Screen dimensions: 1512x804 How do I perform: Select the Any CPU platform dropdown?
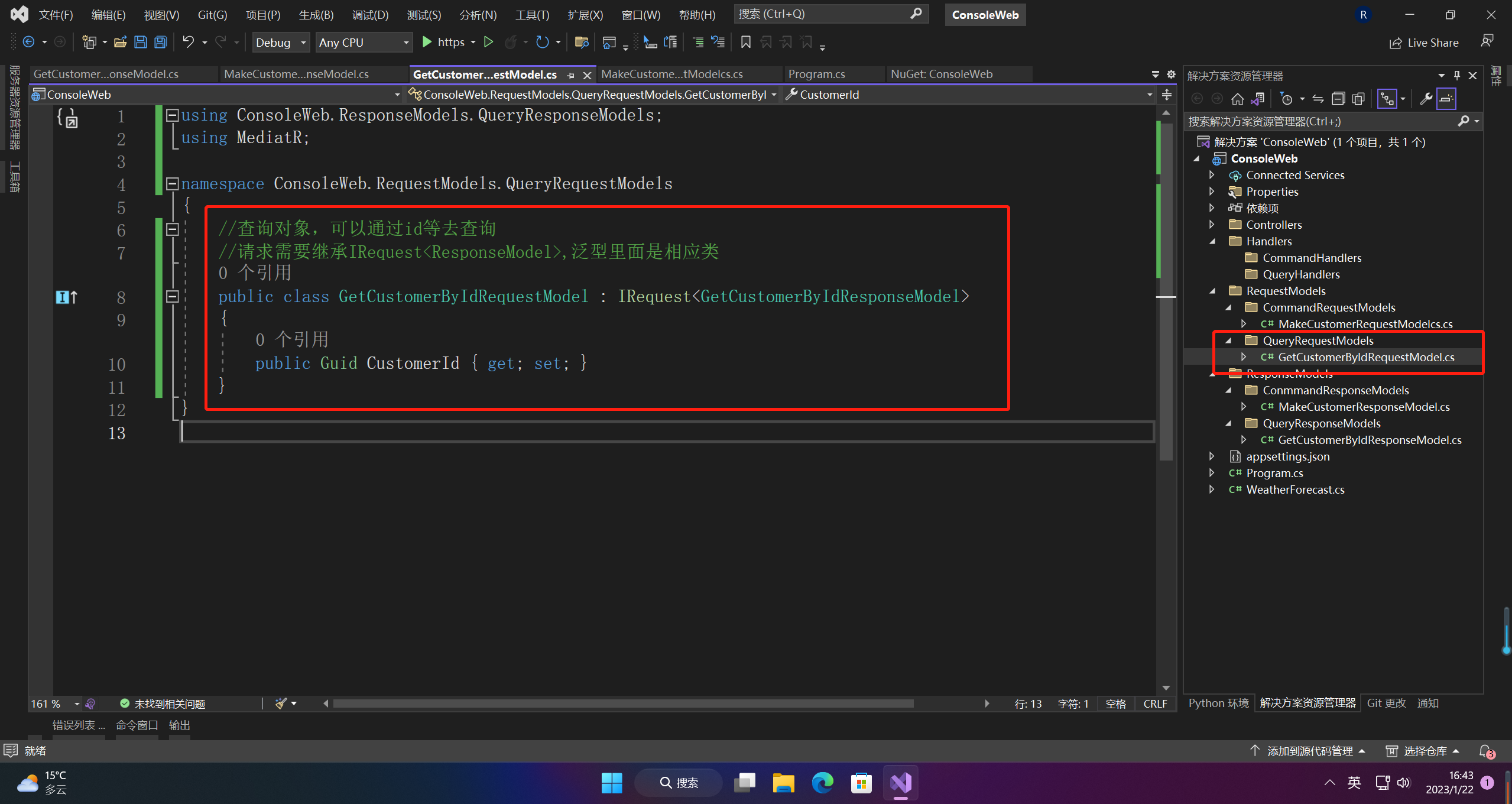[362, 42]
